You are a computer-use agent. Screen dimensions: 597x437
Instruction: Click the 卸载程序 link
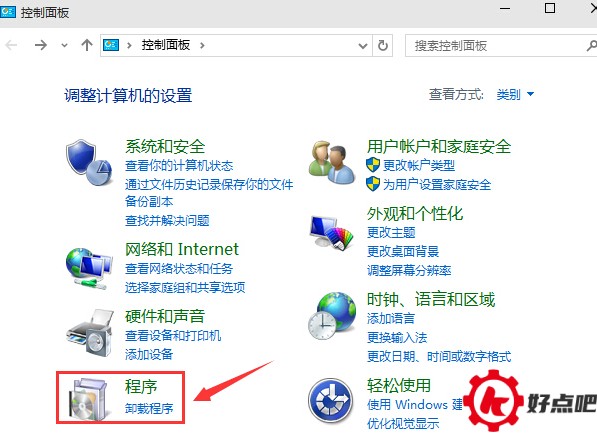pyautogui.click(x=149, y=408)
